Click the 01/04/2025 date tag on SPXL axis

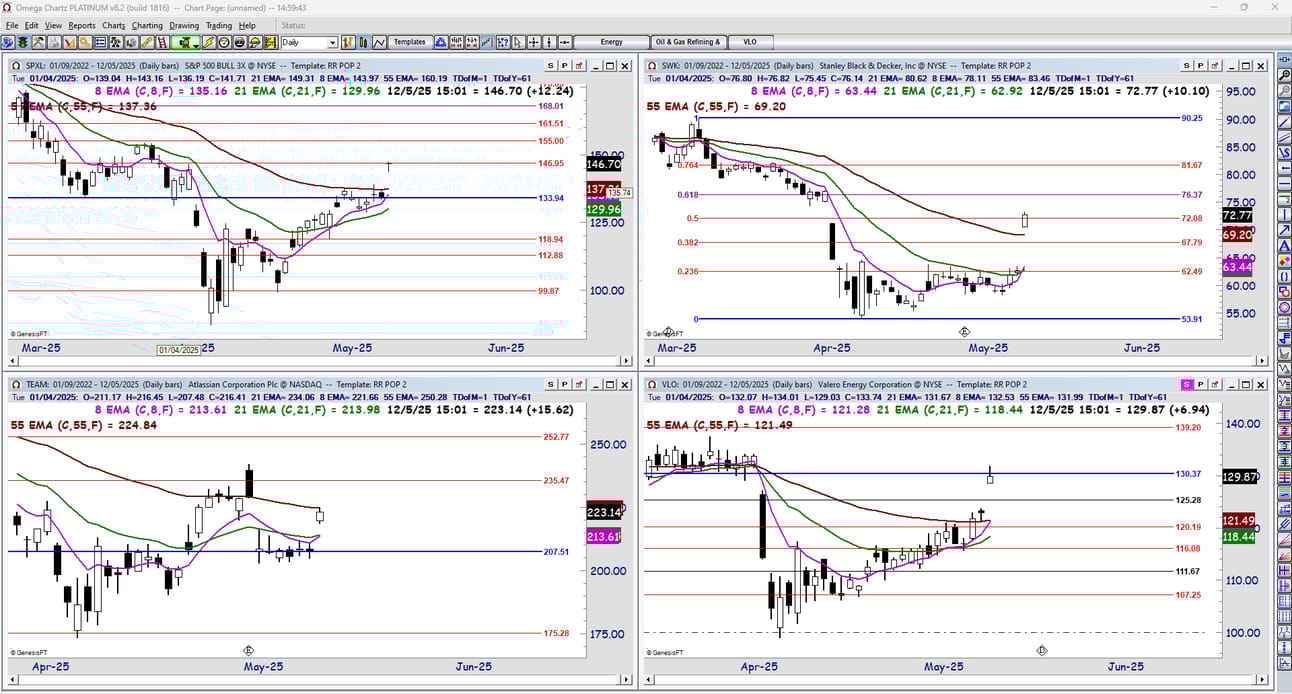179,350
